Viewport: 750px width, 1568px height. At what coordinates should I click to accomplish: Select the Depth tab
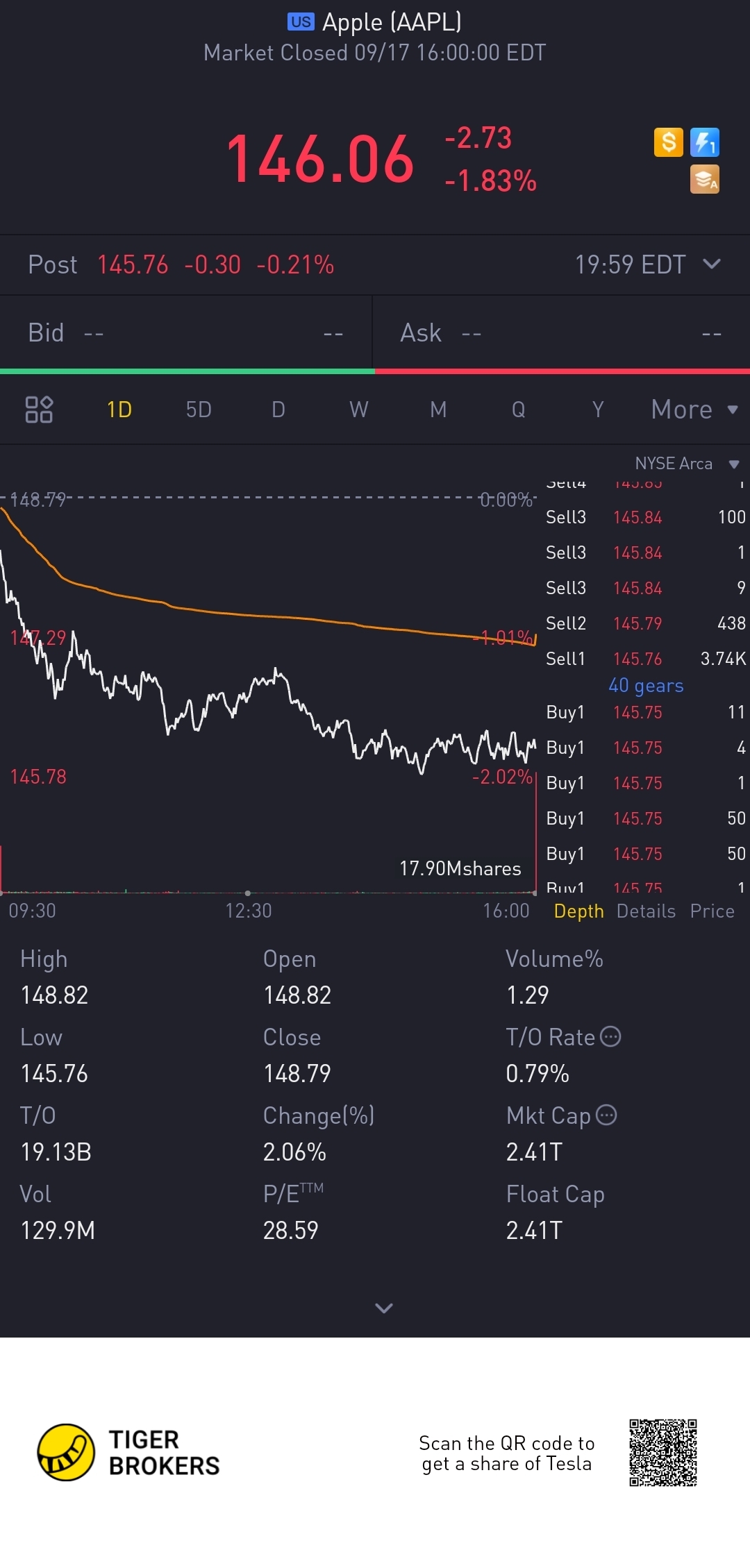[579, 911]
